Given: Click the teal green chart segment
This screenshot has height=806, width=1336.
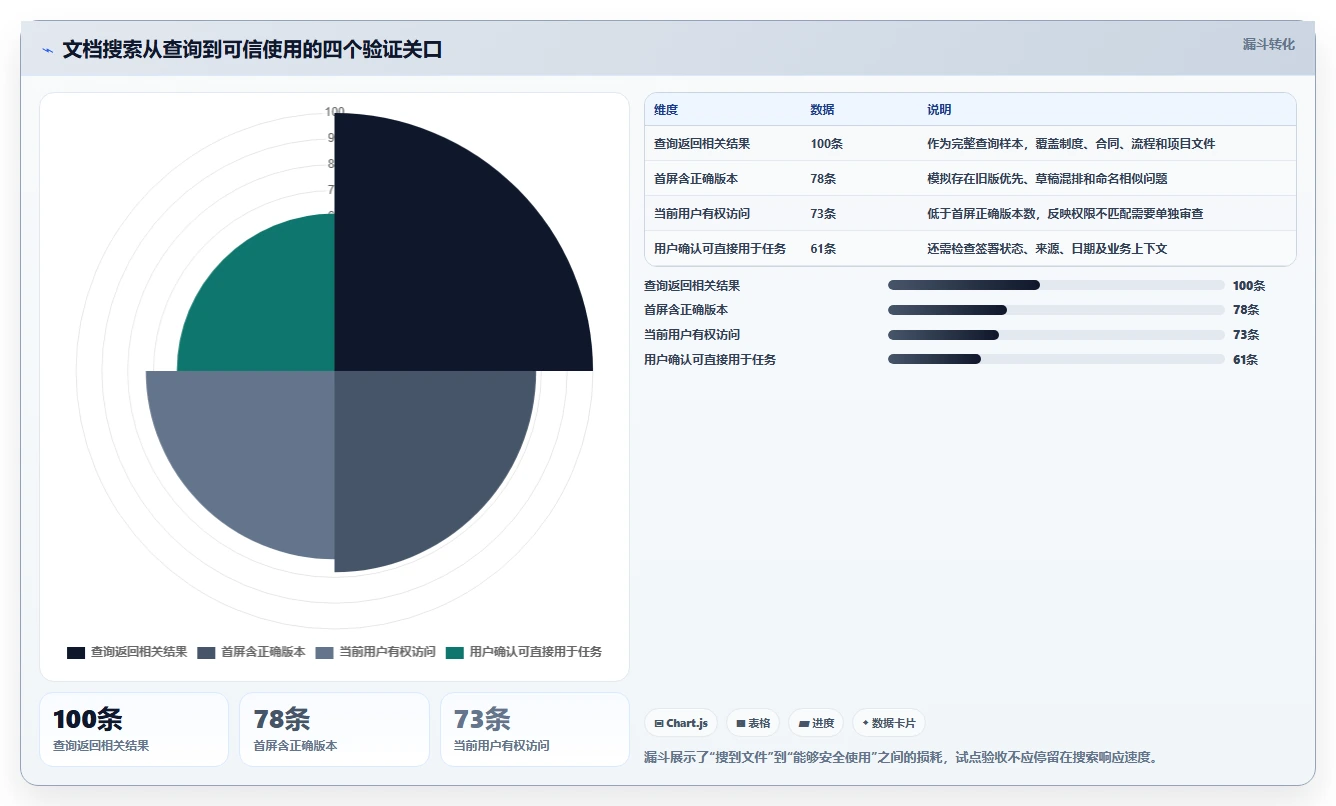Looking at the screenshot, I should pos(270,305).
